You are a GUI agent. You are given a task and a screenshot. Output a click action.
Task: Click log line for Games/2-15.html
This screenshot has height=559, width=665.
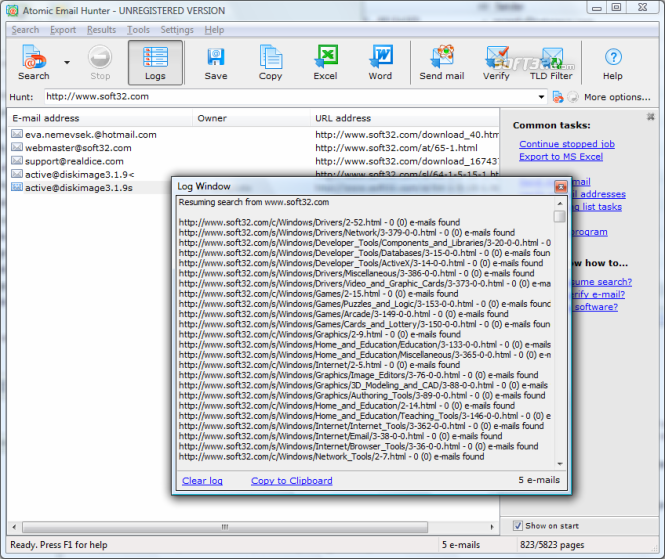pos(319,294)
